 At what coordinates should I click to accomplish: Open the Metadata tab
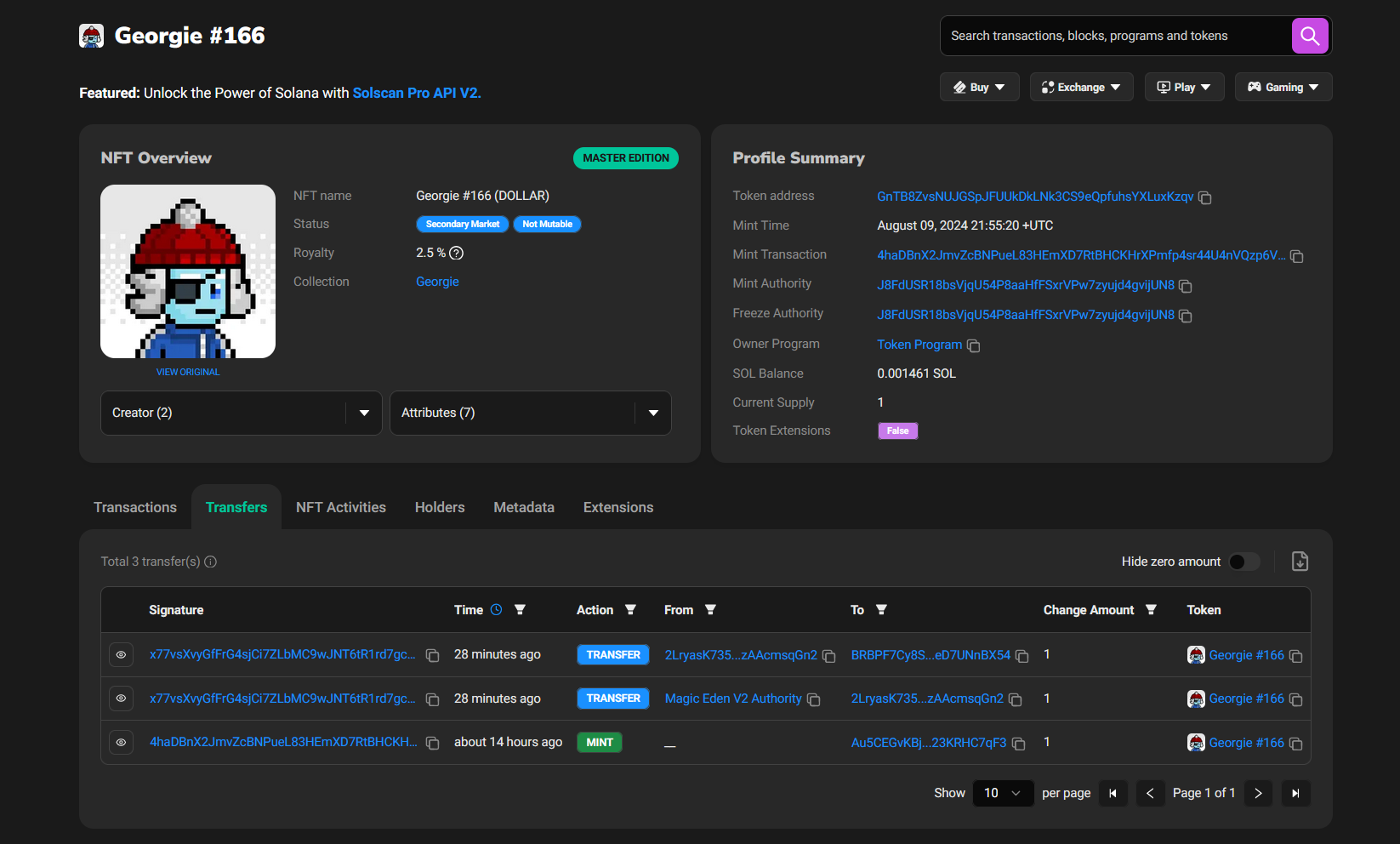point(524,507)
